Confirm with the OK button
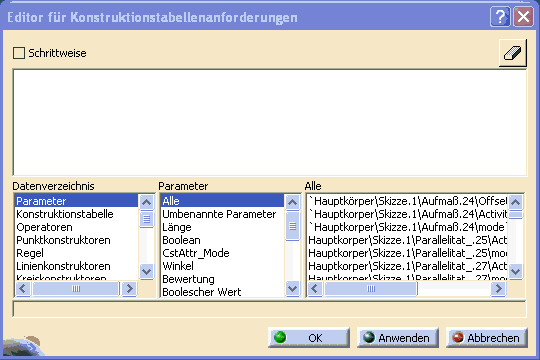 pos(309,338)
